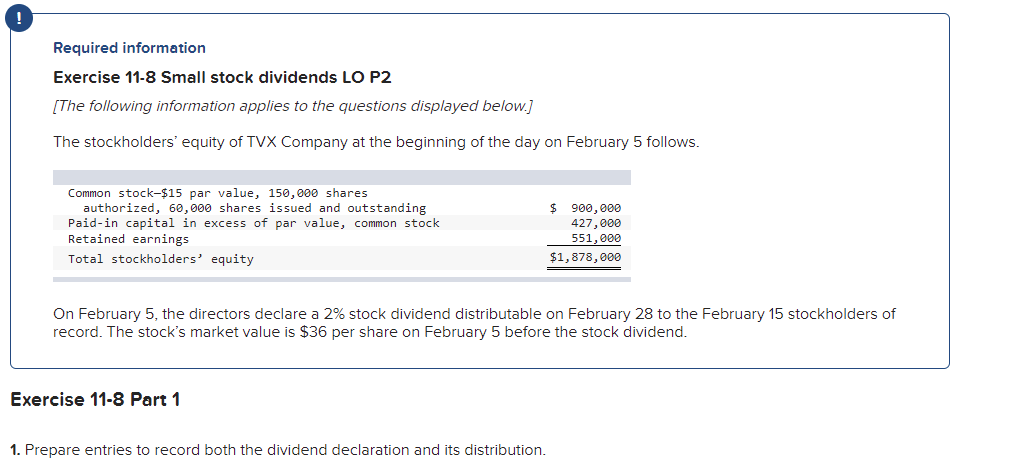Click the $1,878,000 total equity amount

pos(585,258)
